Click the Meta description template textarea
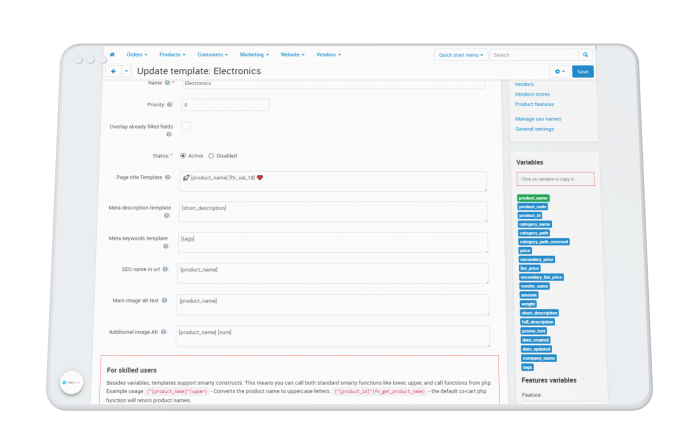The height and width of the screenshot is (445, 700). click(x=333, y=212)
